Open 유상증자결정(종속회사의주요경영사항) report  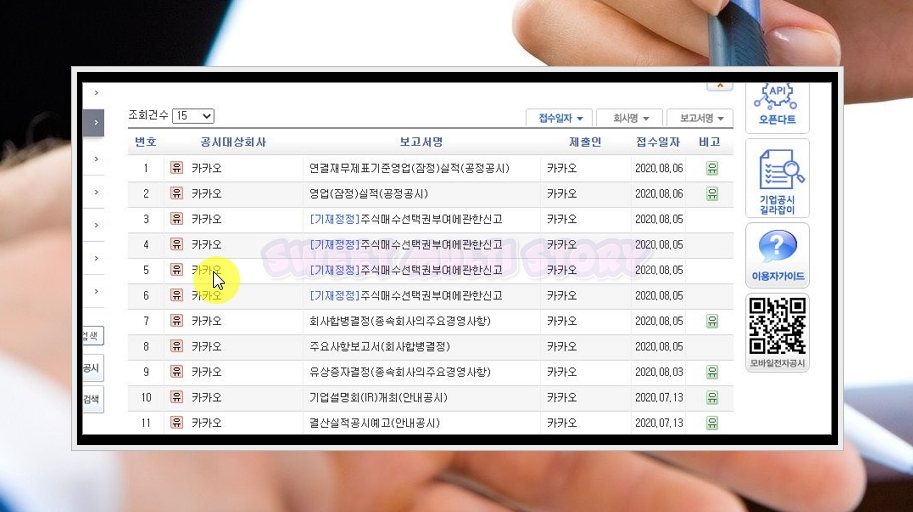tap(400, 372)
